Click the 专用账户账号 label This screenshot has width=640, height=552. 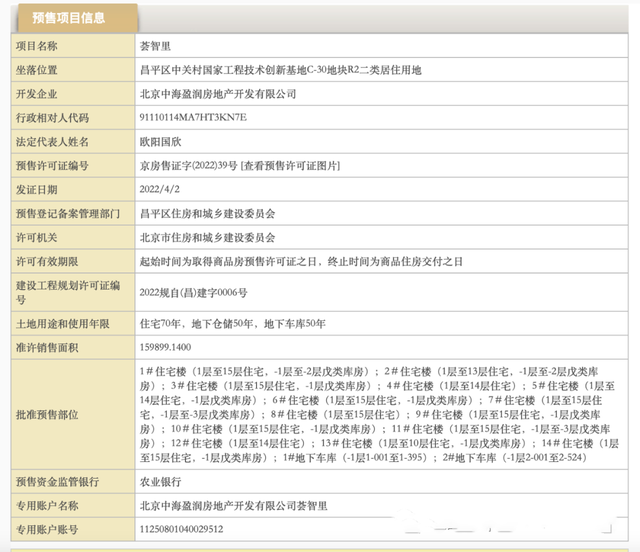click(47, 530)
